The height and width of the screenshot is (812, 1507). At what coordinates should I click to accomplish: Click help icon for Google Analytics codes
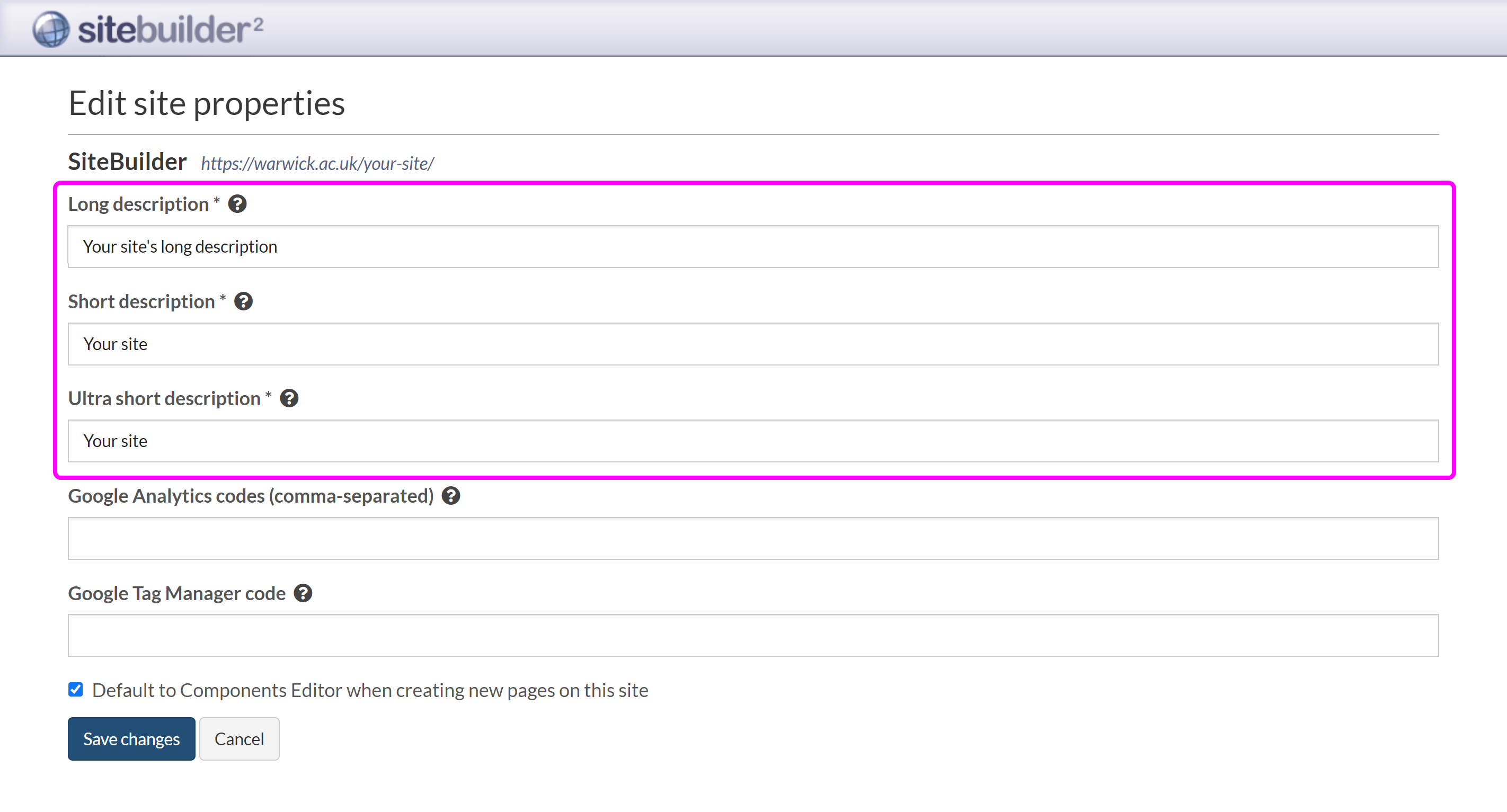[450, 496]
